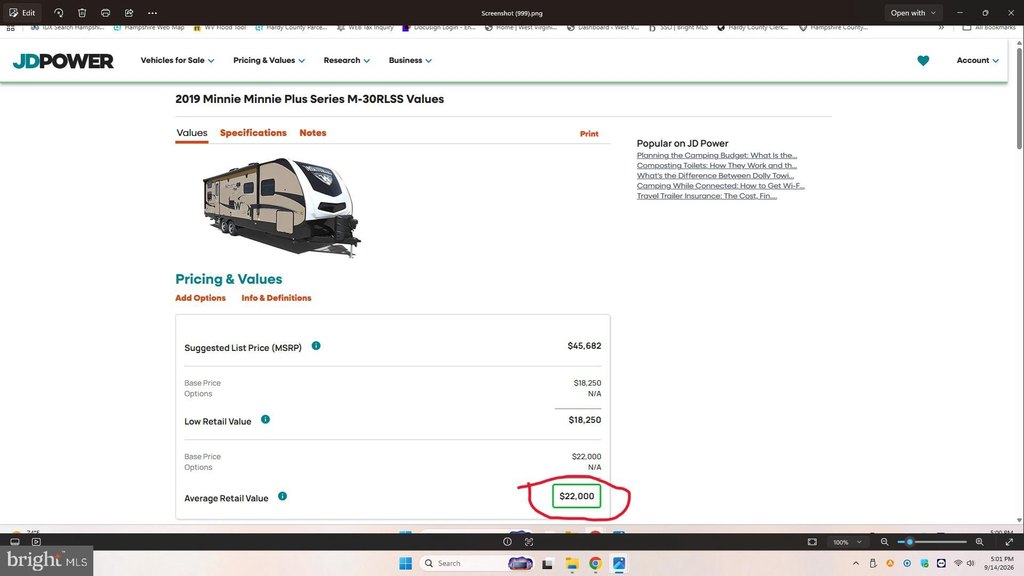Open Google Chrome from taskbar
The width and height of the screenshot is (1024, 576).
[595, 563]
